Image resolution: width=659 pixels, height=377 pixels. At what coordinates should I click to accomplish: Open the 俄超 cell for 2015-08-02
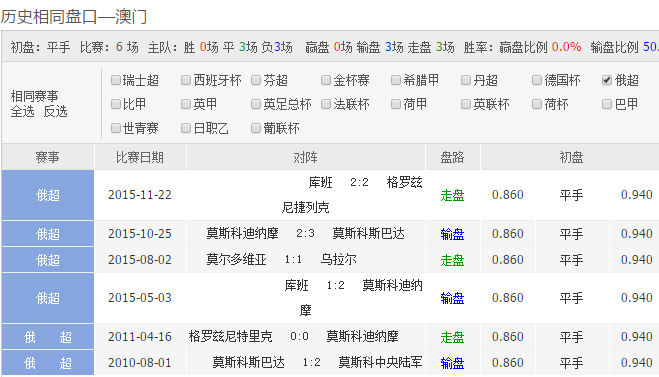[47, 260]
